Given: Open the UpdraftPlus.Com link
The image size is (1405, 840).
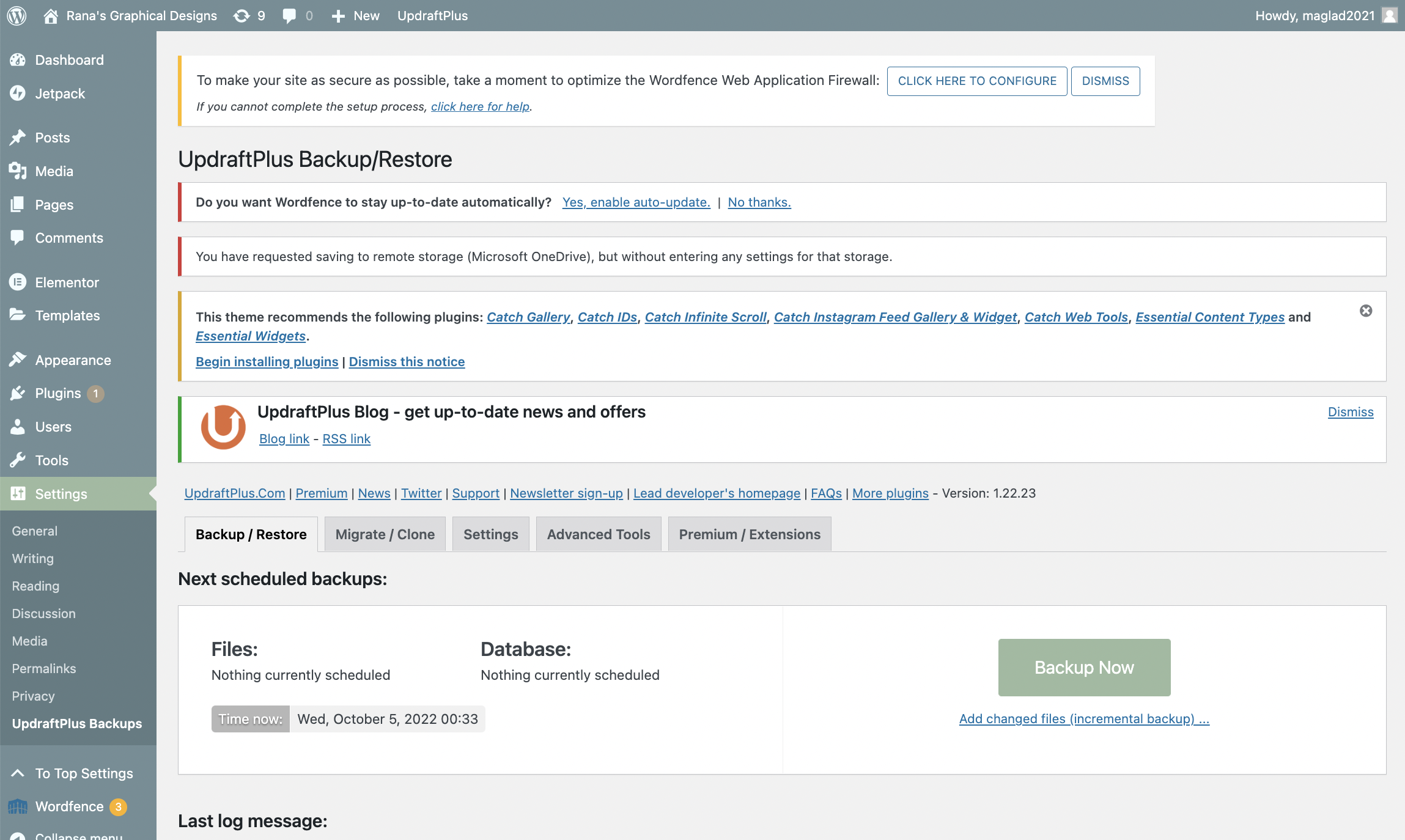Looking at the screenshot, I should (235, 493).
